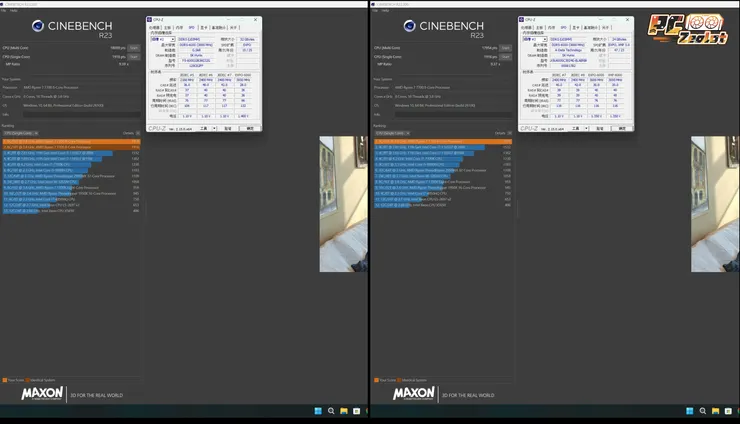Select Xeon CPU X5650 row in left ranking
The width and height of the screenshot is (740, 424).
[71, 211]
